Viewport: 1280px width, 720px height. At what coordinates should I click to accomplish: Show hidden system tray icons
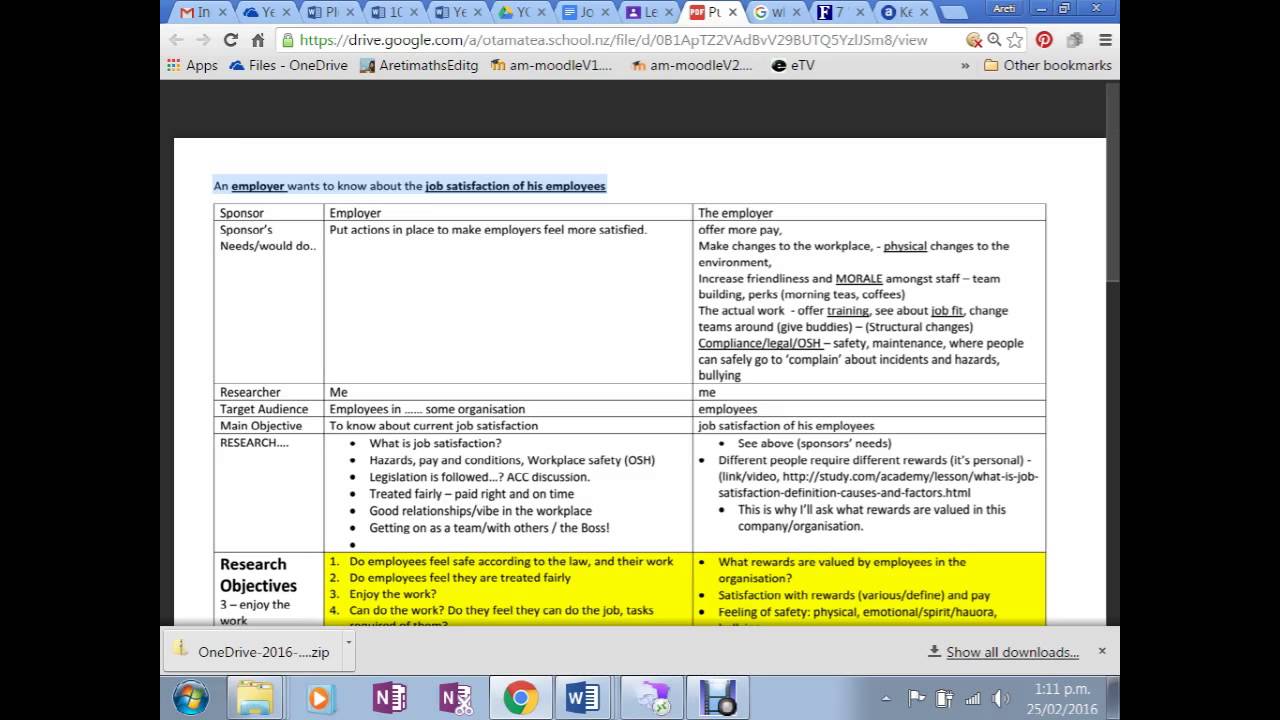[x=886, y=698]
